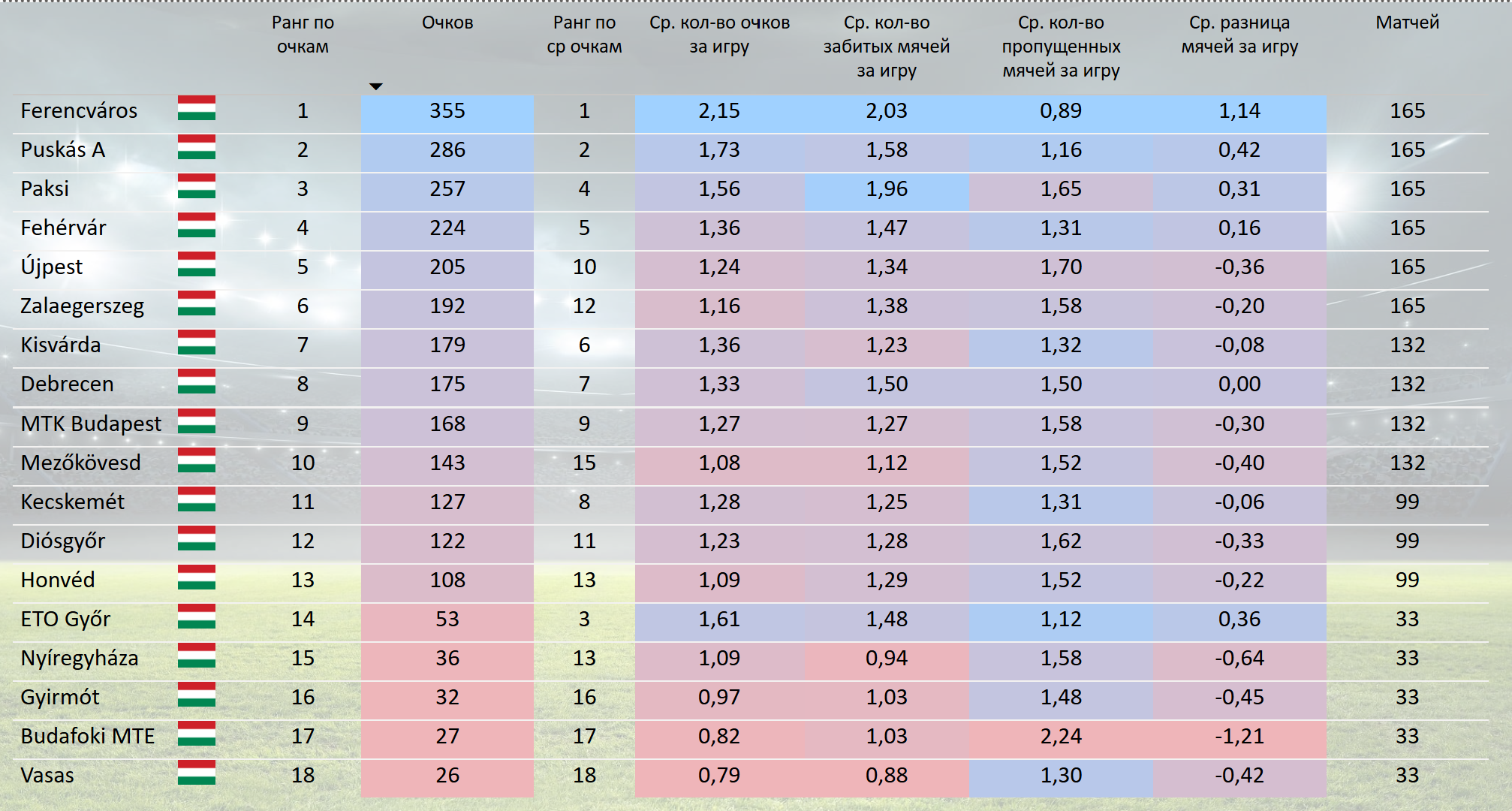Screen dimensions: 1512x811
Task: Click the flag beside MTK Budapest
Action: (197, 421)
